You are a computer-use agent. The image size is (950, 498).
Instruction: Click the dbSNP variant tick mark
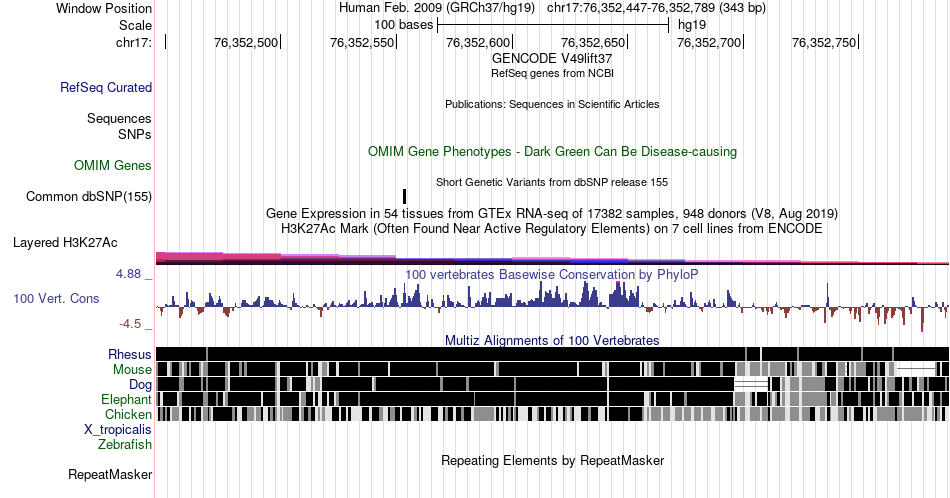405,196
